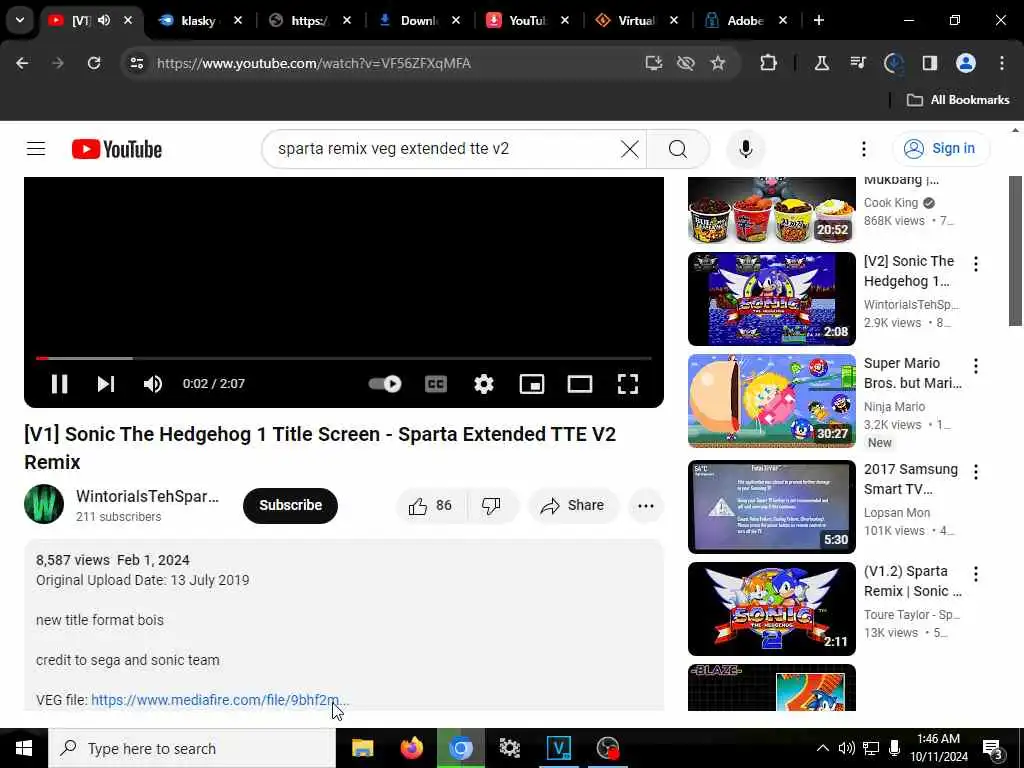
Task: View site information icon in address bar
Action: coord(136,63)
